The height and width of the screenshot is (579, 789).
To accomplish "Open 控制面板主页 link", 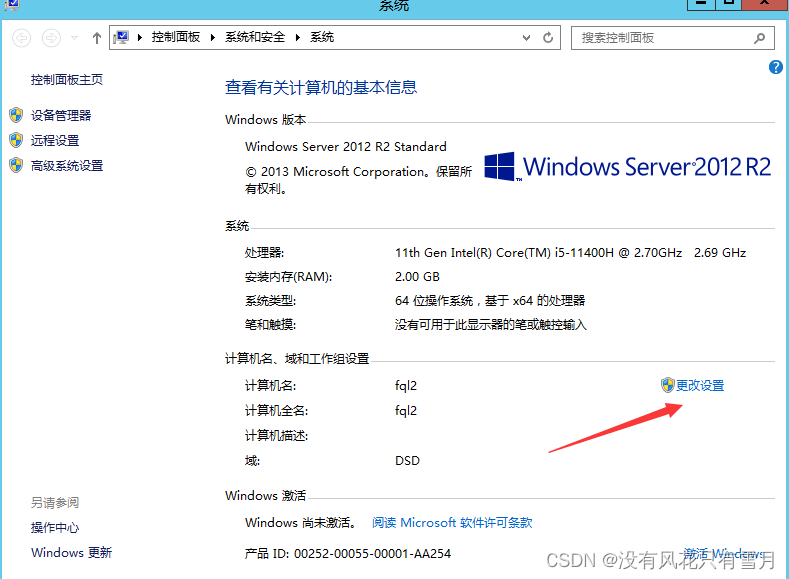I will [67, 79].
